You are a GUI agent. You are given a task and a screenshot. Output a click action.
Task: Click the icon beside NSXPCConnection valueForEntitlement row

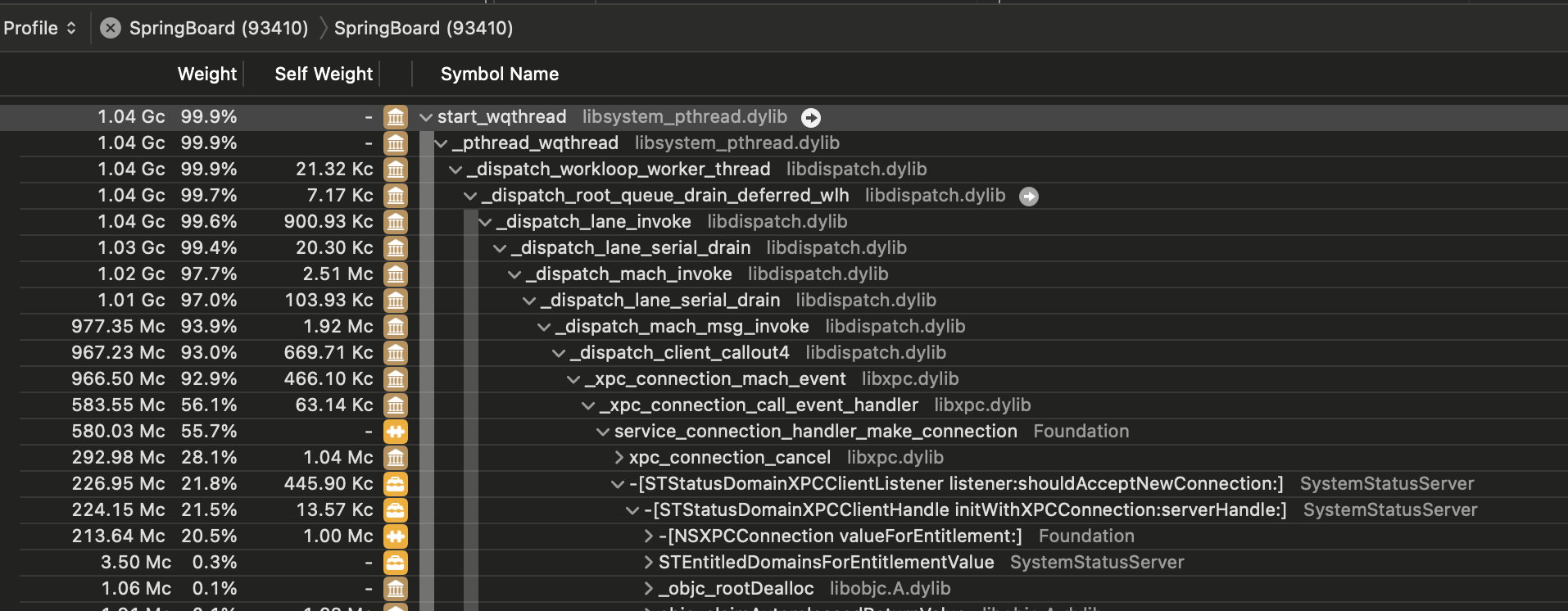tap(396, 536)
